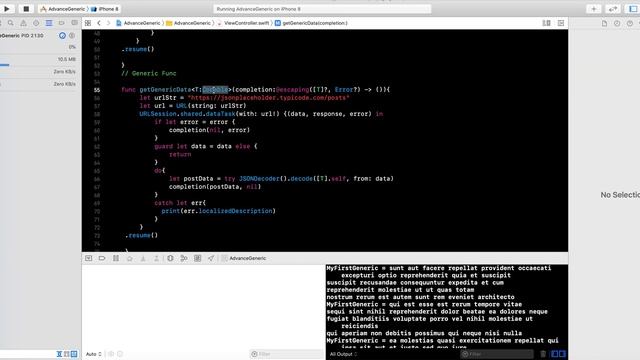Open Environment Overrides button
This screenshot has width=640, height=360.
click(x=198, y=258)
